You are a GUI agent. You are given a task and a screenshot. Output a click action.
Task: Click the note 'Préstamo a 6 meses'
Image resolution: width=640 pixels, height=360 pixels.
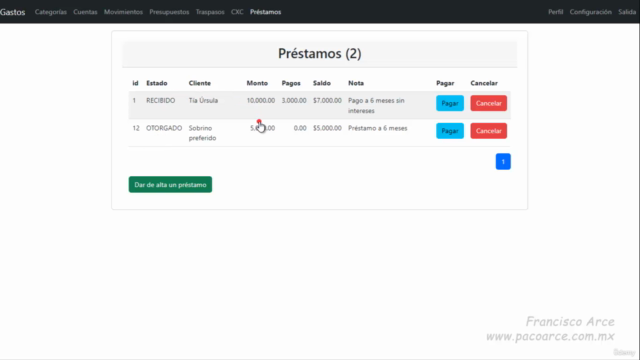378,128
